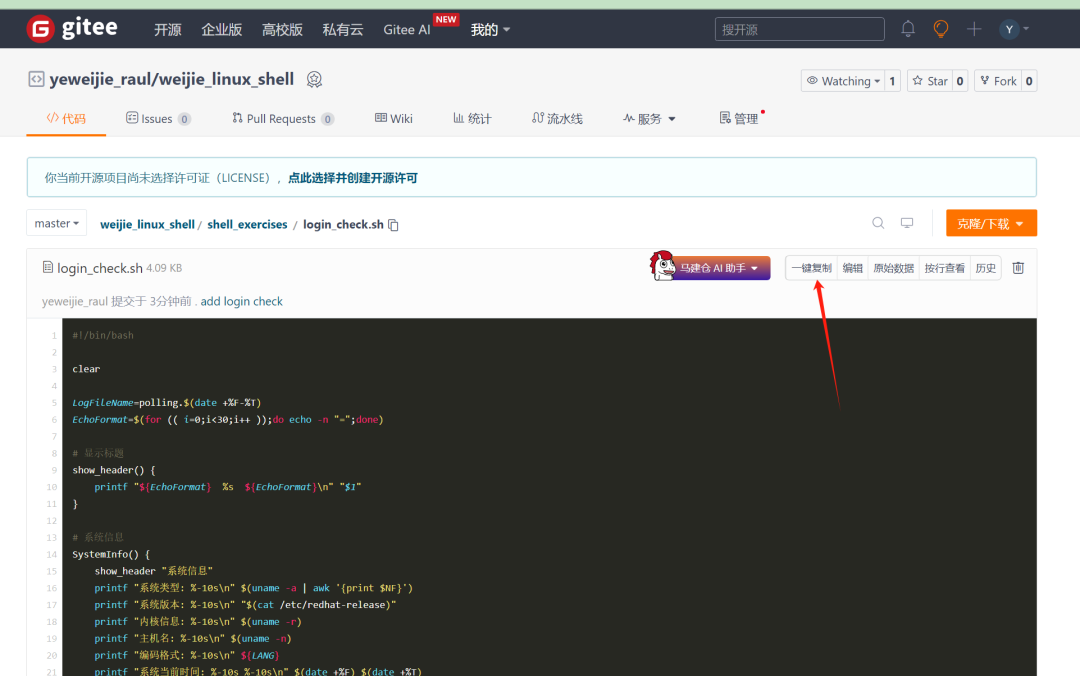Click the yeweijie_raul/weijie_linux_shell repository title

pyautogui.click(x=172, y=79)
